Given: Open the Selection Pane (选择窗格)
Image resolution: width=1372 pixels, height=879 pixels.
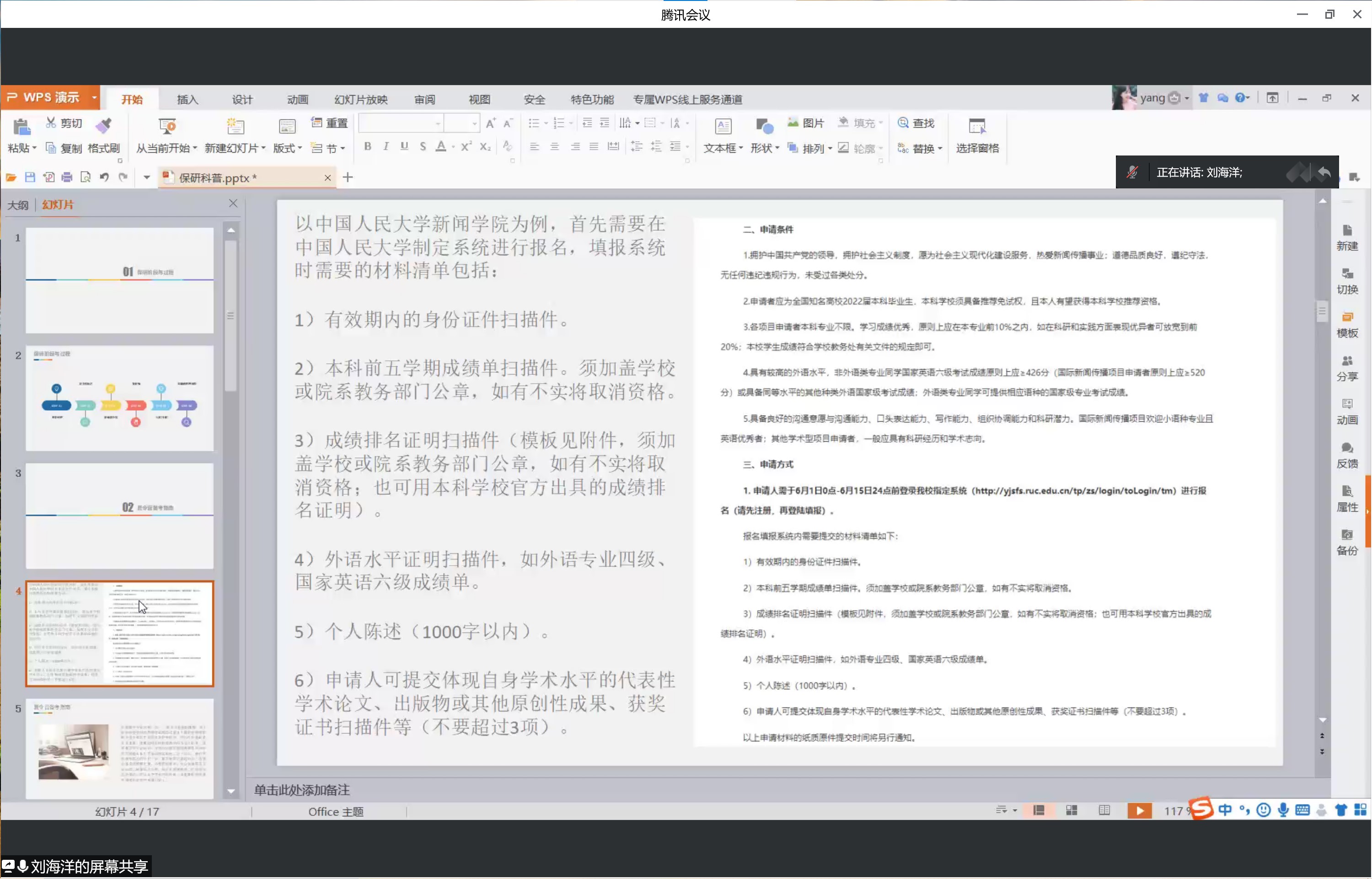Looking at the screenshot, I should point(976,126).
